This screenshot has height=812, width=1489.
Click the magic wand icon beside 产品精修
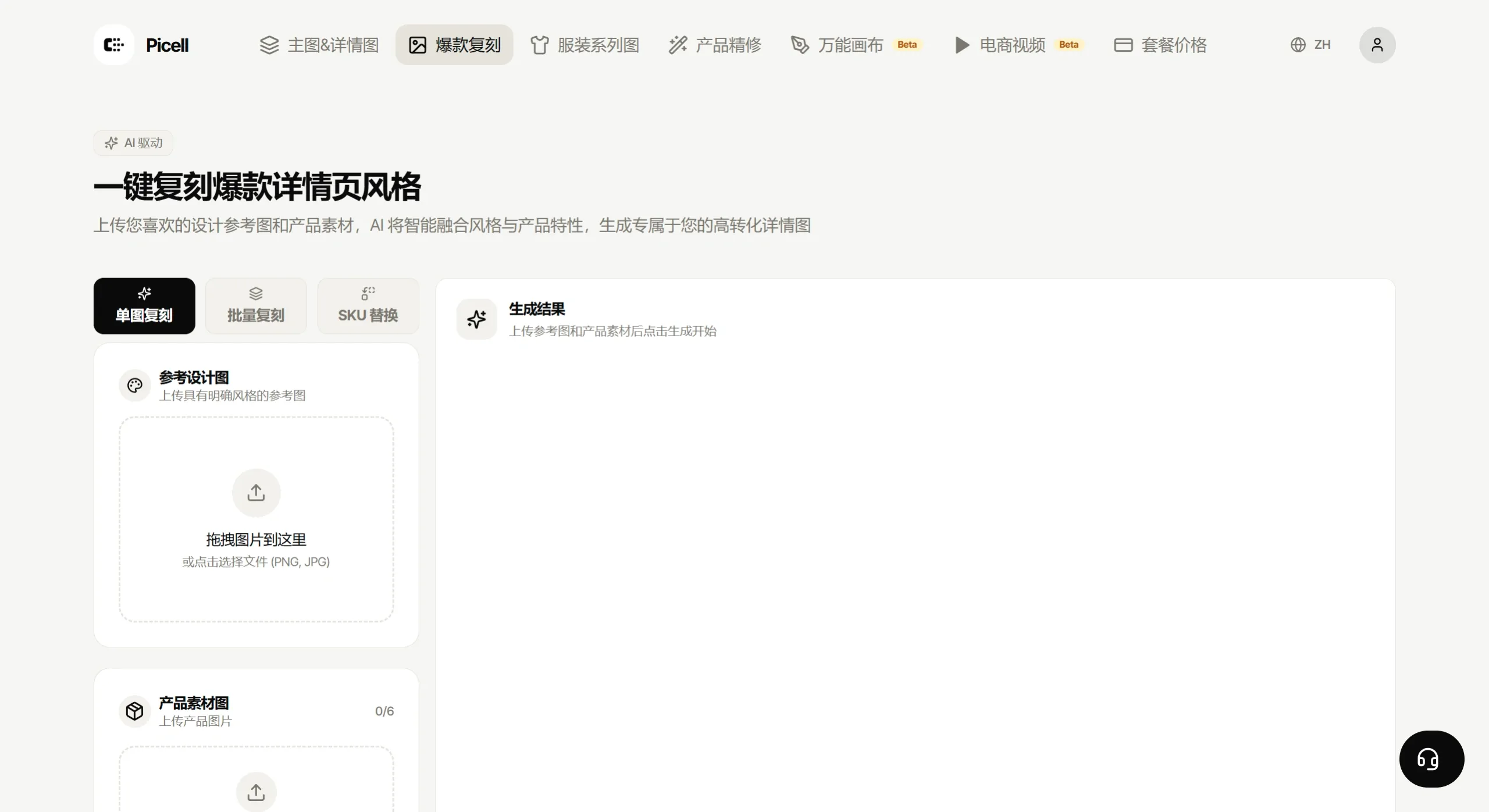tap(678, 45)
